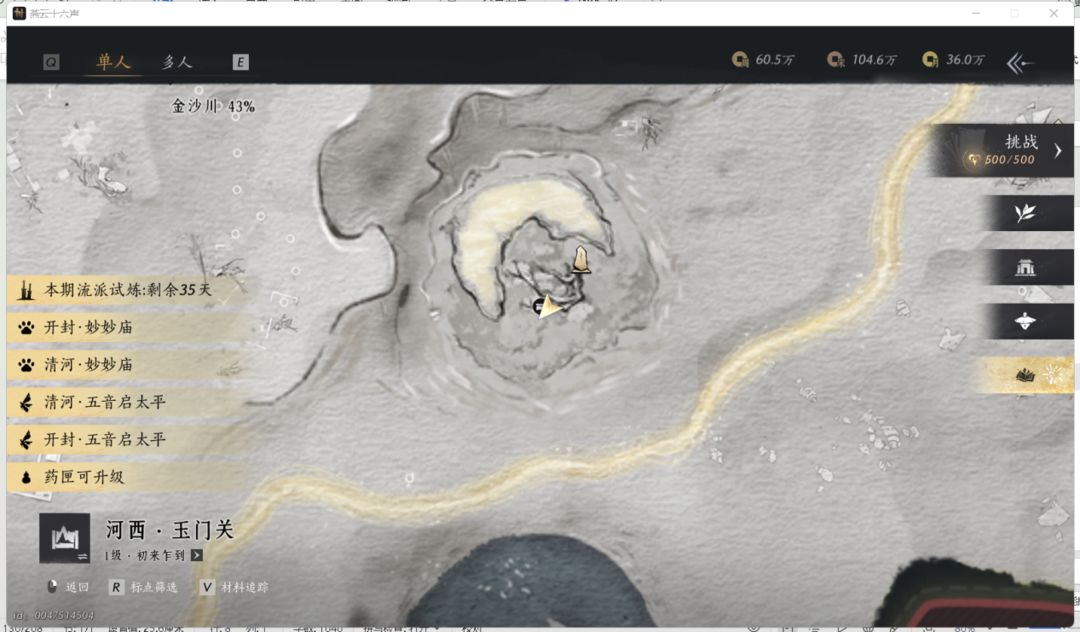Click the region switch map icon

(65, 538)
